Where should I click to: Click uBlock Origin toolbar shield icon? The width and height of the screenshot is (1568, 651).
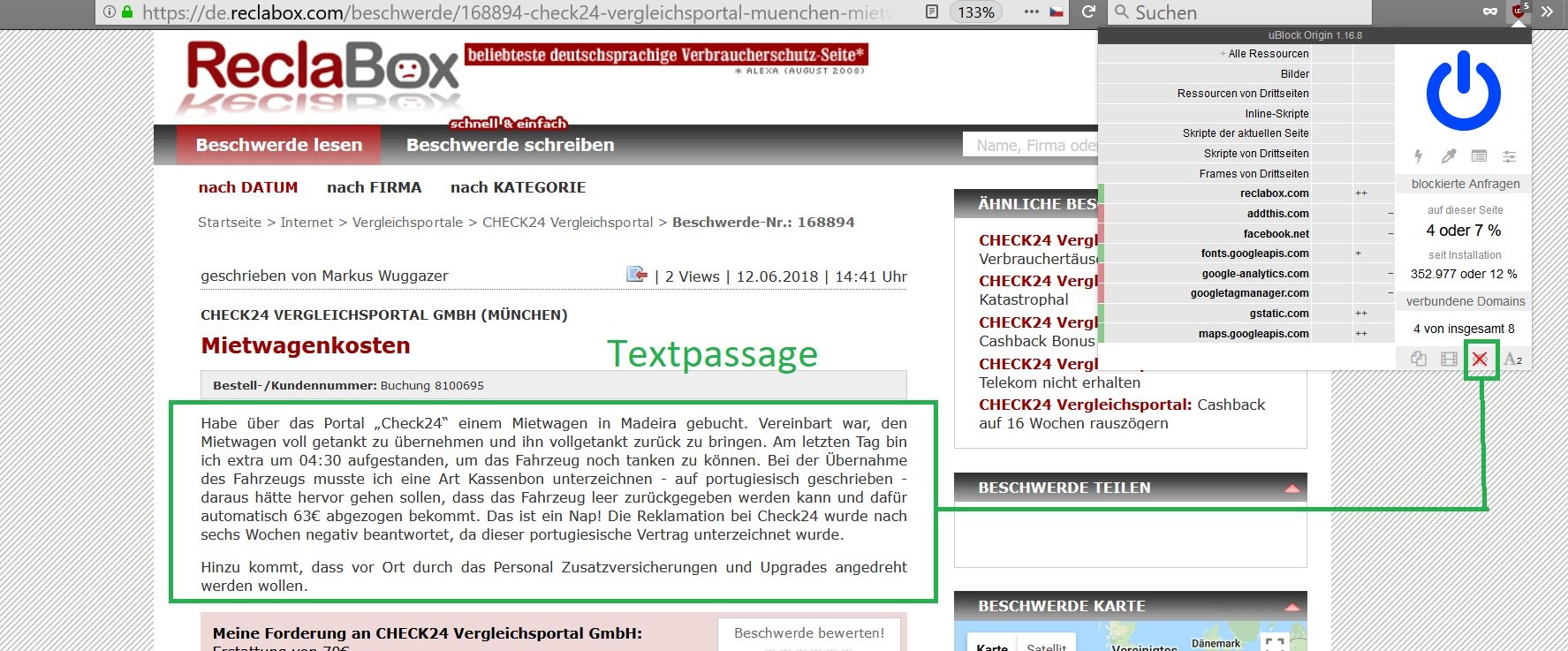(x=1518, y=11)
